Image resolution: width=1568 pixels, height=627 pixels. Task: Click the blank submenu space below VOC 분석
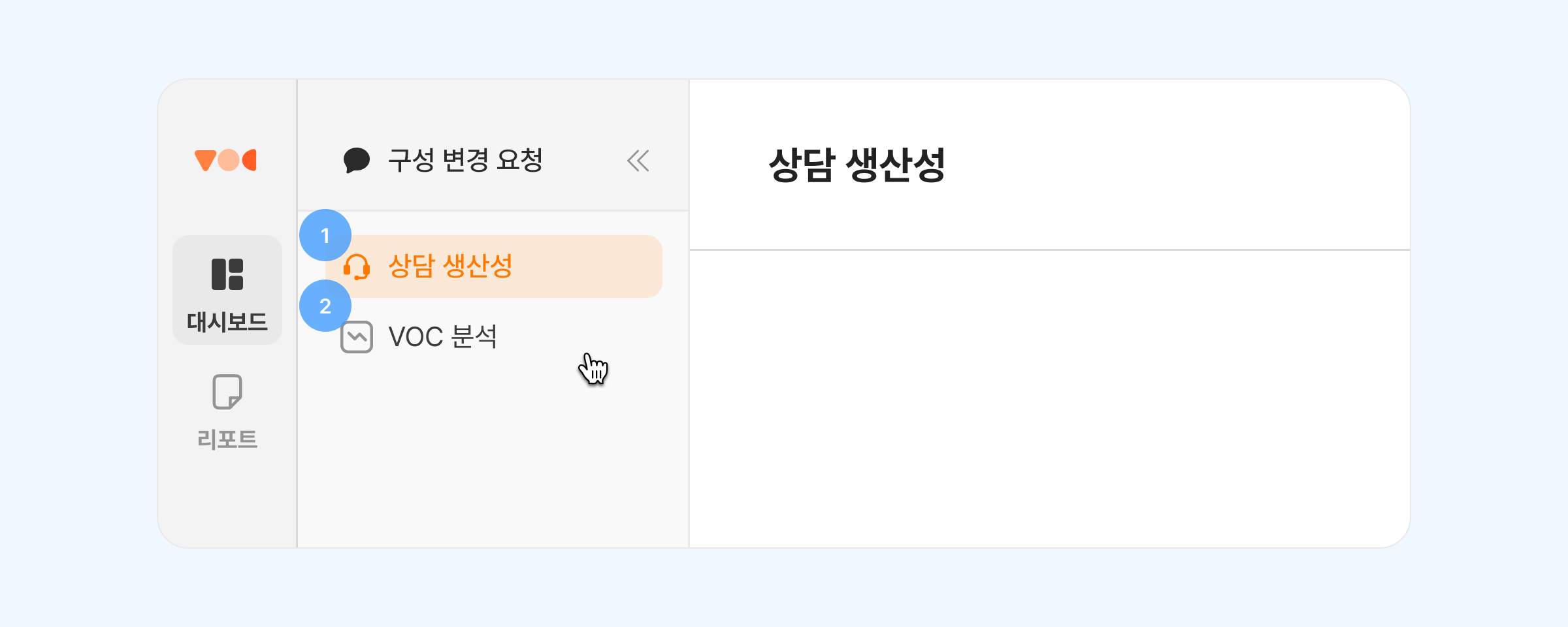click(x=493, y=457)
